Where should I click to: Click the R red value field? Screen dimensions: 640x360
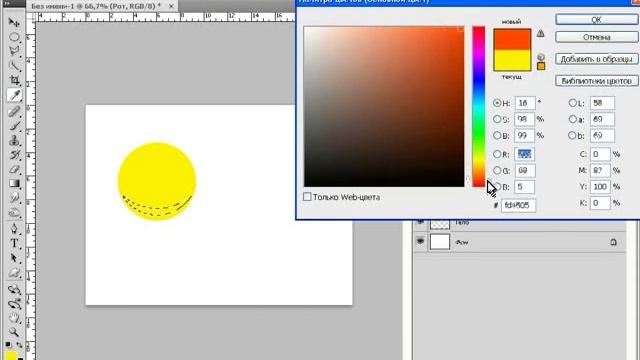[524, 154]
